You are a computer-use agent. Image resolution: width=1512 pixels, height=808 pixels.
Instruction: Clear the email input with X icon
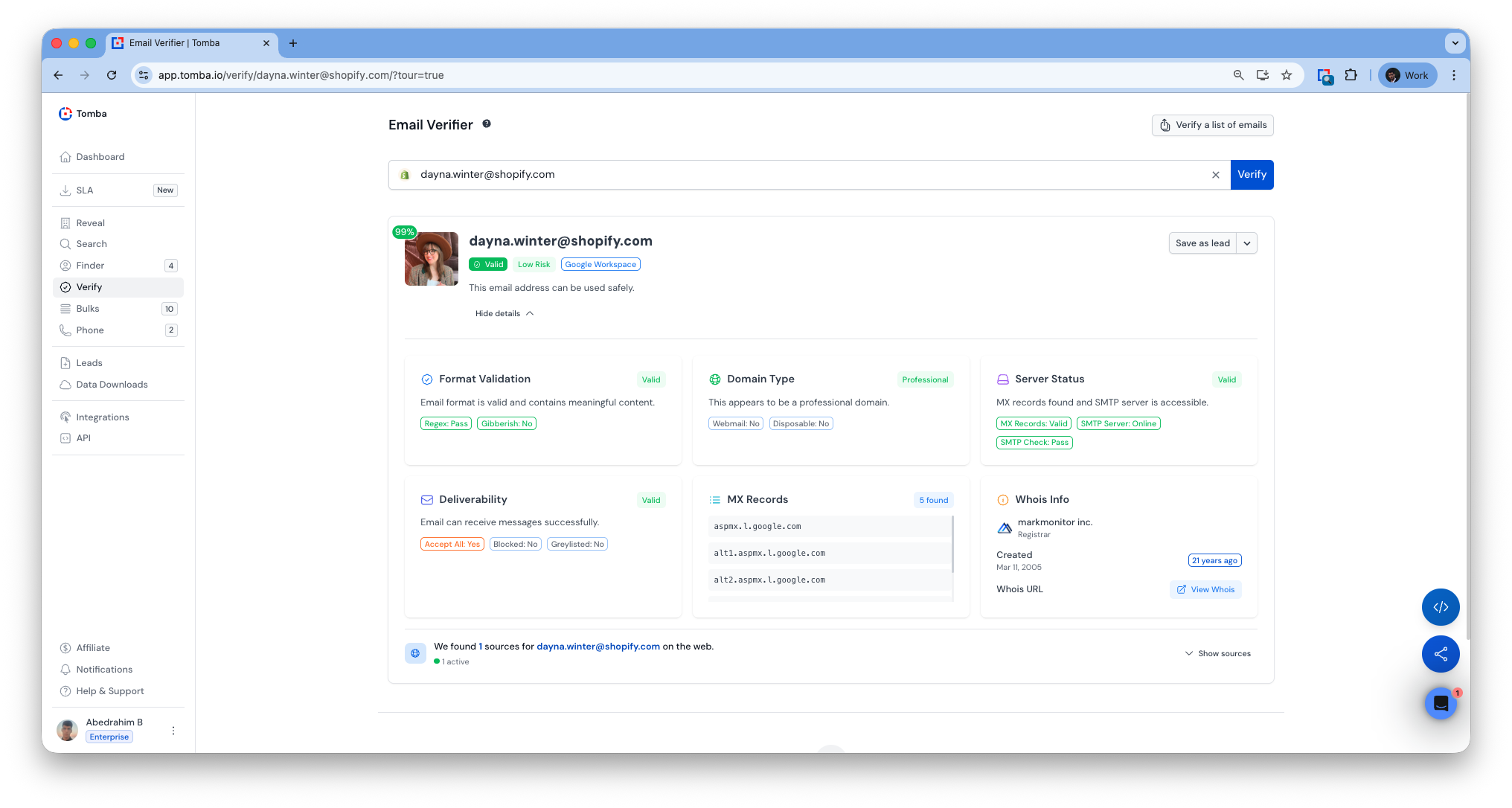pos(1216,175)
